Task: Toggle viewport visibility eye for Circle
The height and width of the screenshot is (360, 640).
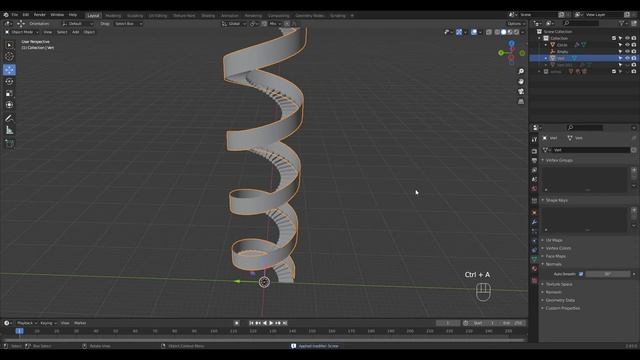Action: [627, 45]
